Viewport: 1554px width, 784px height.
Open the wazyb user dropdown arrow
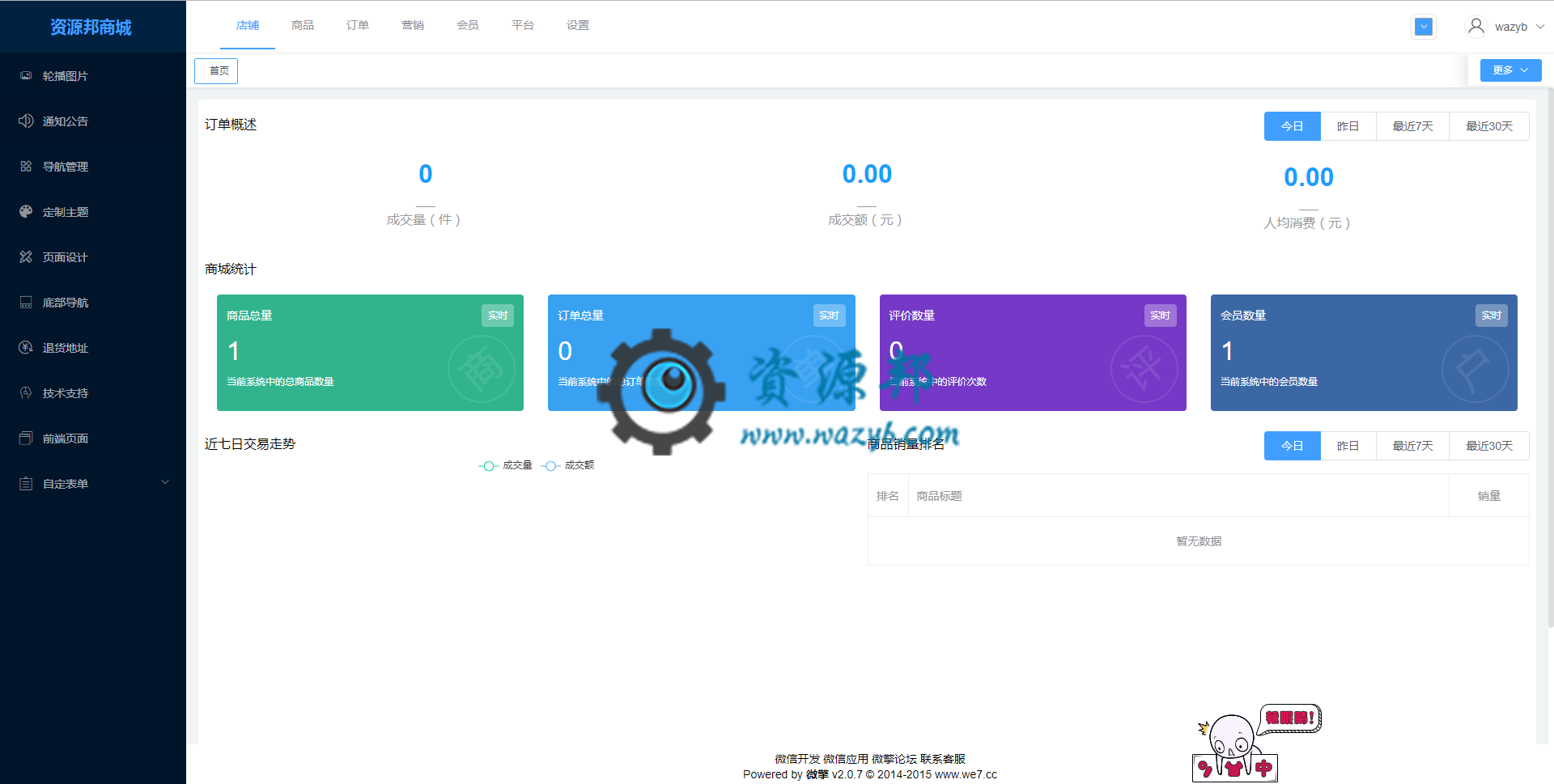tap(1540, 27)
